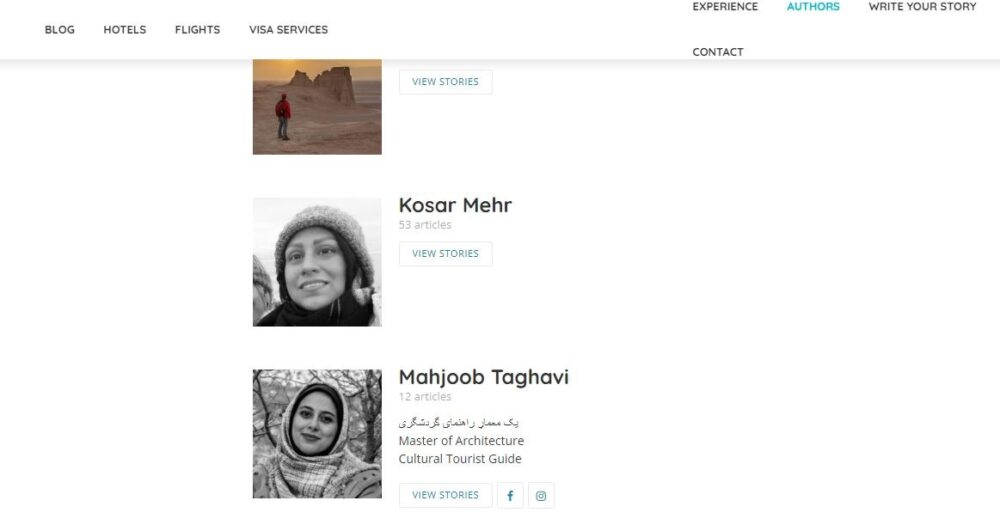View stories by Kosar Mehr
Viewport: 1000px width, 519px height.
(x=445, y=254)
